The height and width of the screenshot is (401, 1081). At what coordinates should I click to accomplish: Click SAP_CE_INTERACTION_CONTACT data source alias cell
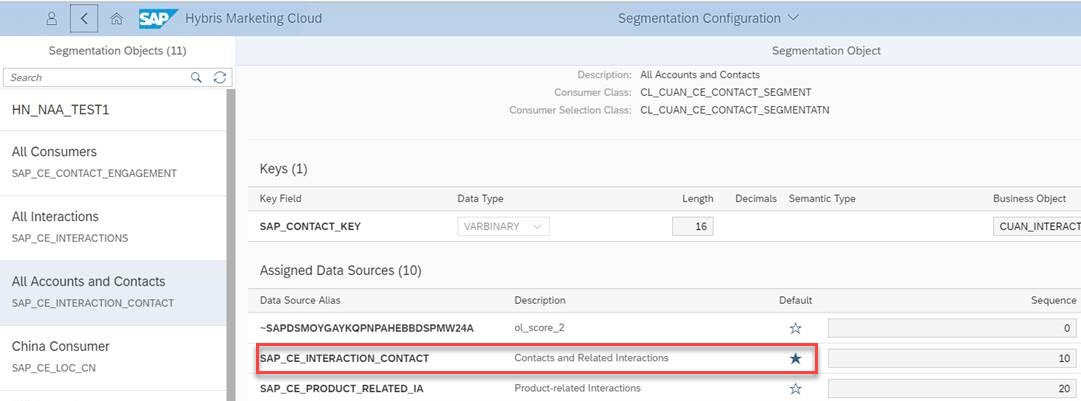click(x=344, y=358)
